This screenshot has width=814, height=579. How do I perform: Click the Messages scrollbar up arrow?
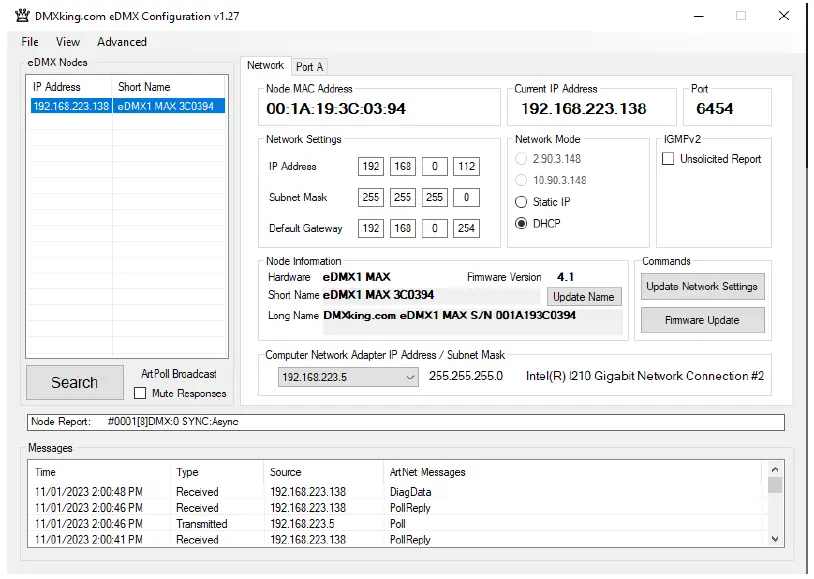coord(775,470)
